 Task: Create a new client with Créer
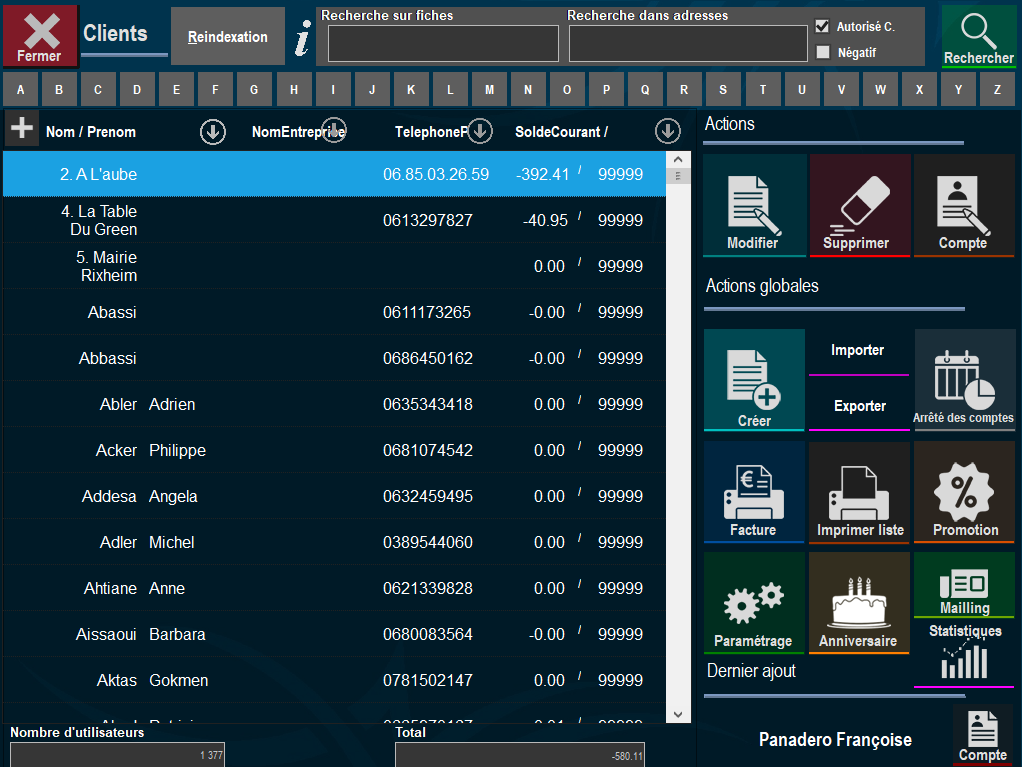[x=754, y=380]
